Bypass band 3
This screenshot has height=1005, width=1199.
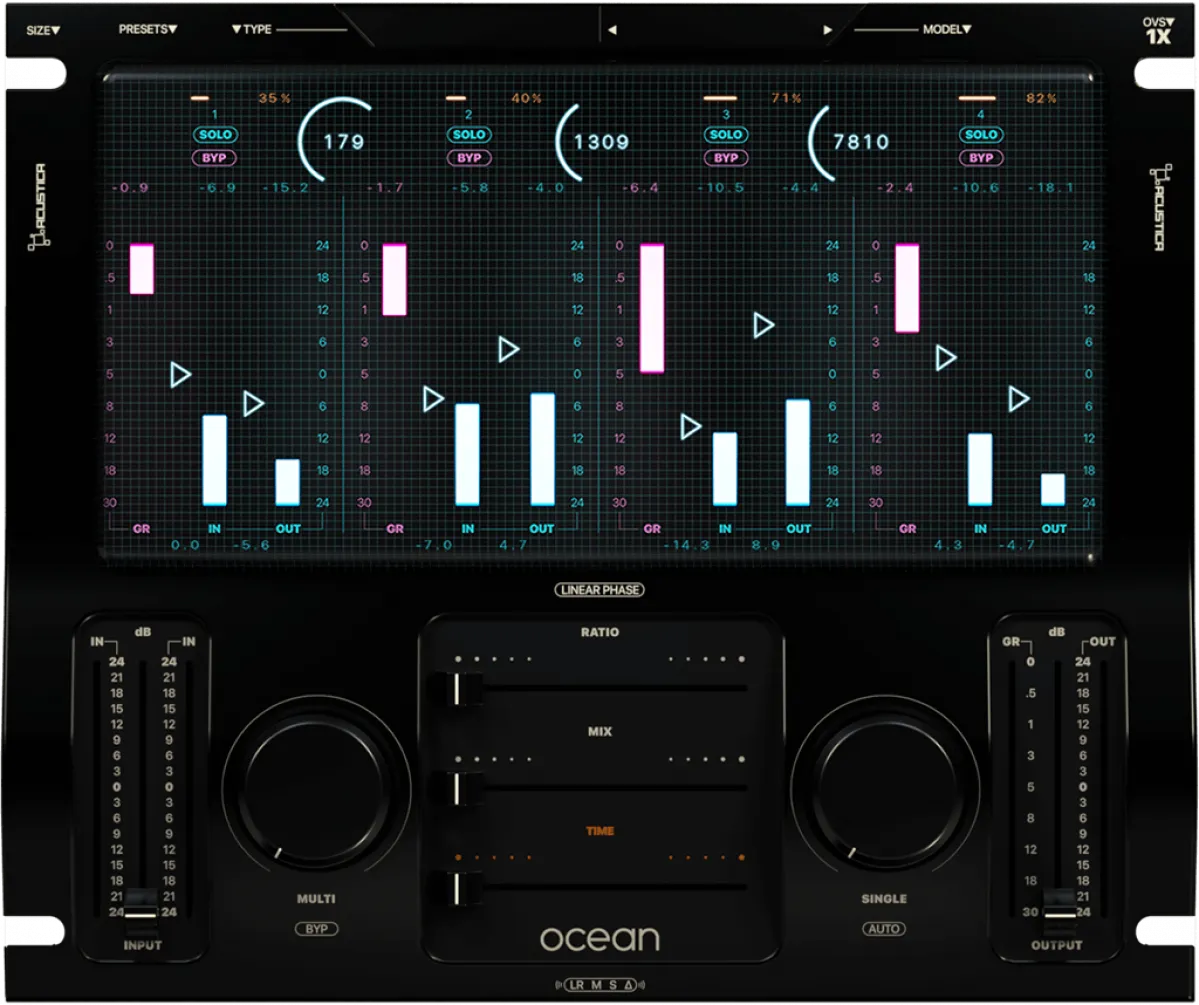point(726,158)
